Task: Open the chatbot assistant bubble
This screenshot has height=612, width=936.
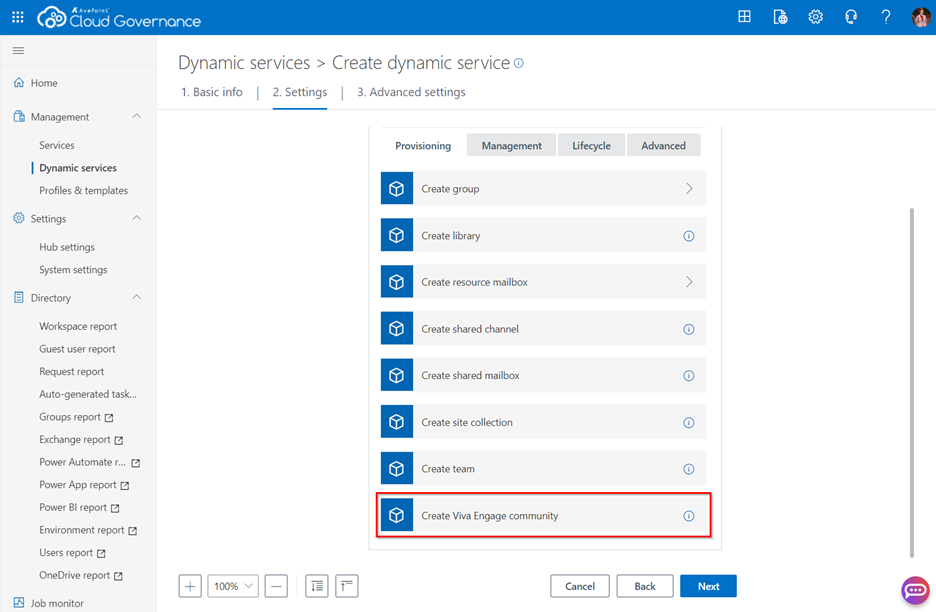Action: click(915, 591)
